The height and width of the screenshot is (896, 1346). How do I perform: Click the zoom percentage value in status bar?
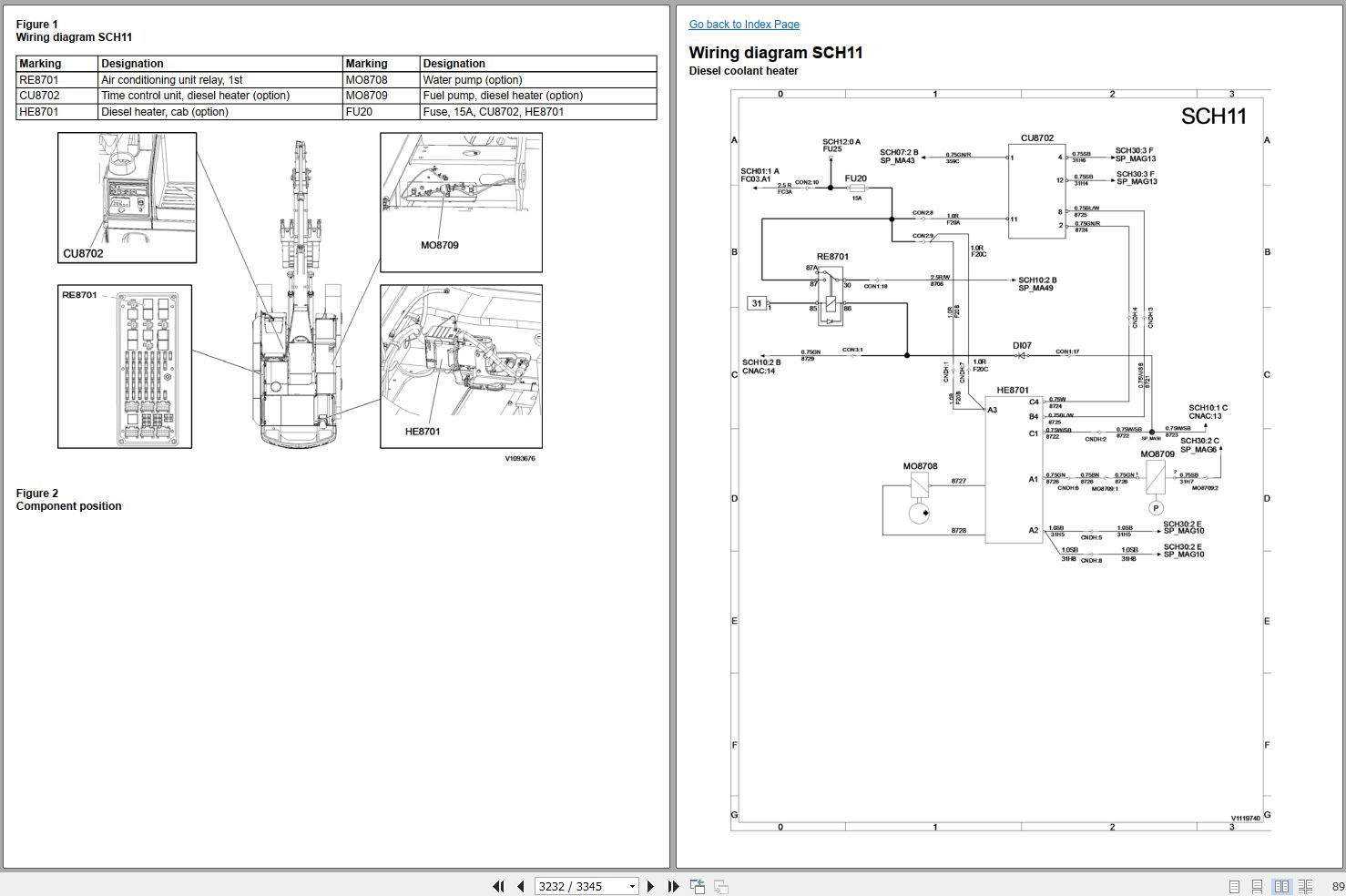pos(1337,886)
